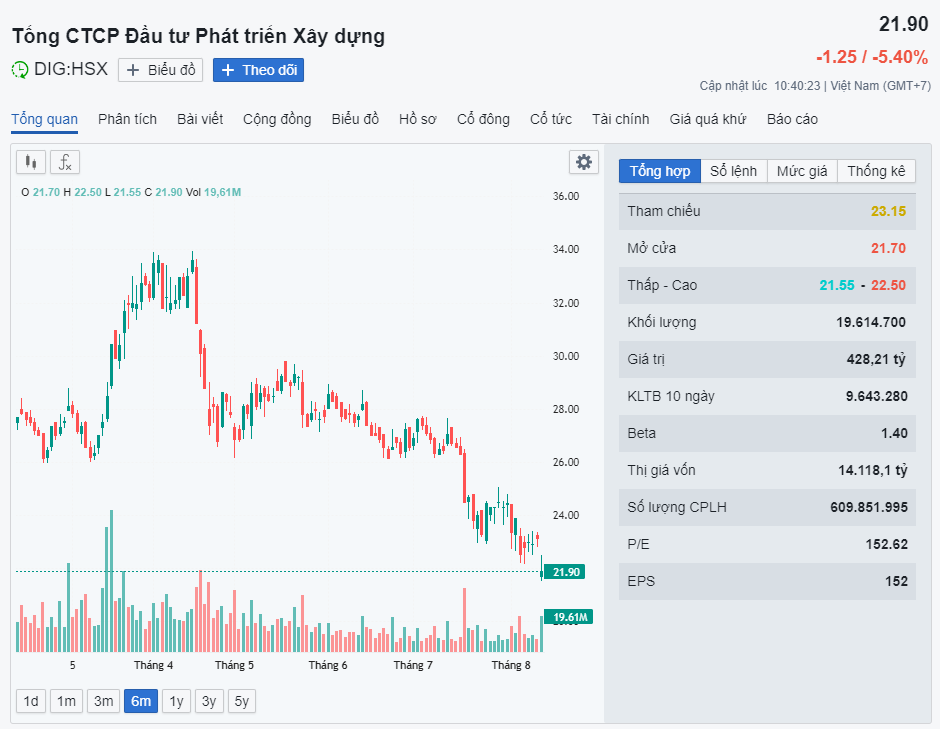The width and height of the screenshot is (940, 729).
Task: Show the Mức giá panel tab
Action: [x=802, y=171]
